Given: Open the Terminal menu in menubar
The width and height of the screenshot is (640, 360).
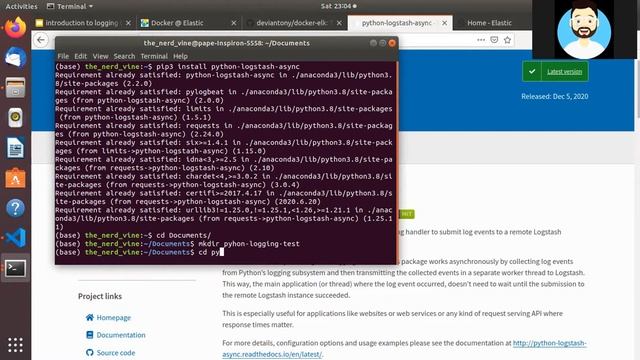Looking at the screenshot, I should [154, 56].
